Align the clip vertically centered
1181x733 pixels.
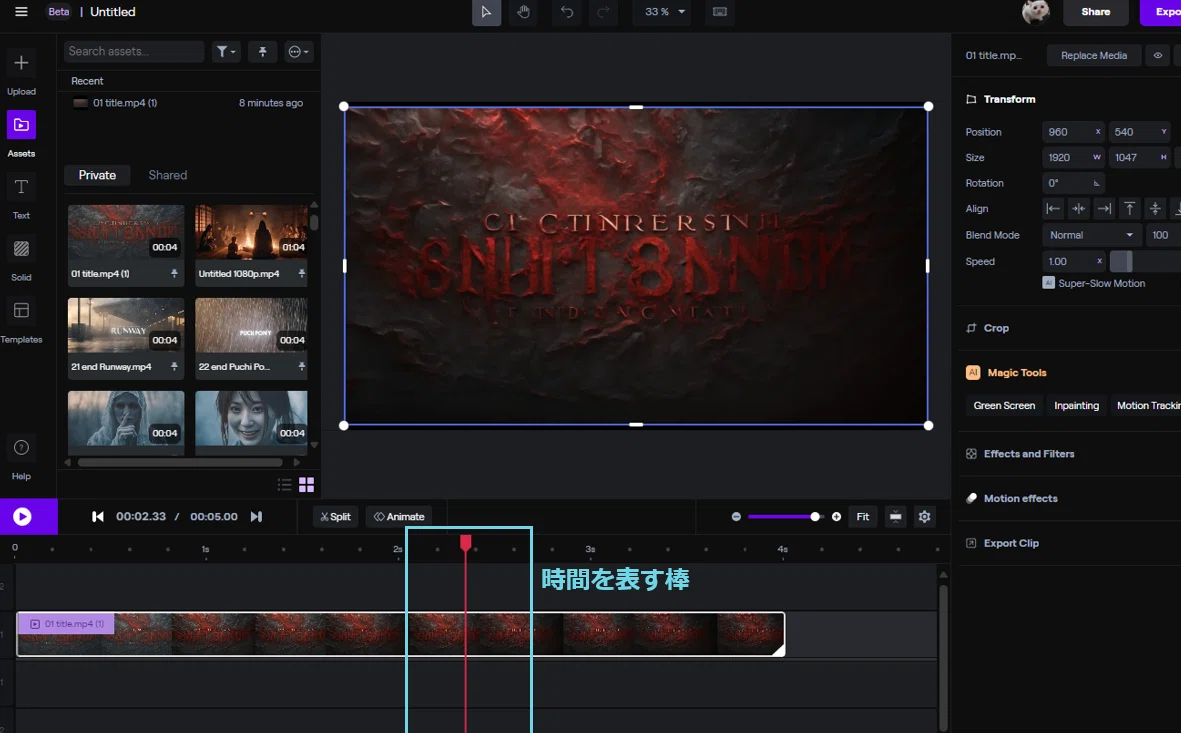[x=1155, y=209]
